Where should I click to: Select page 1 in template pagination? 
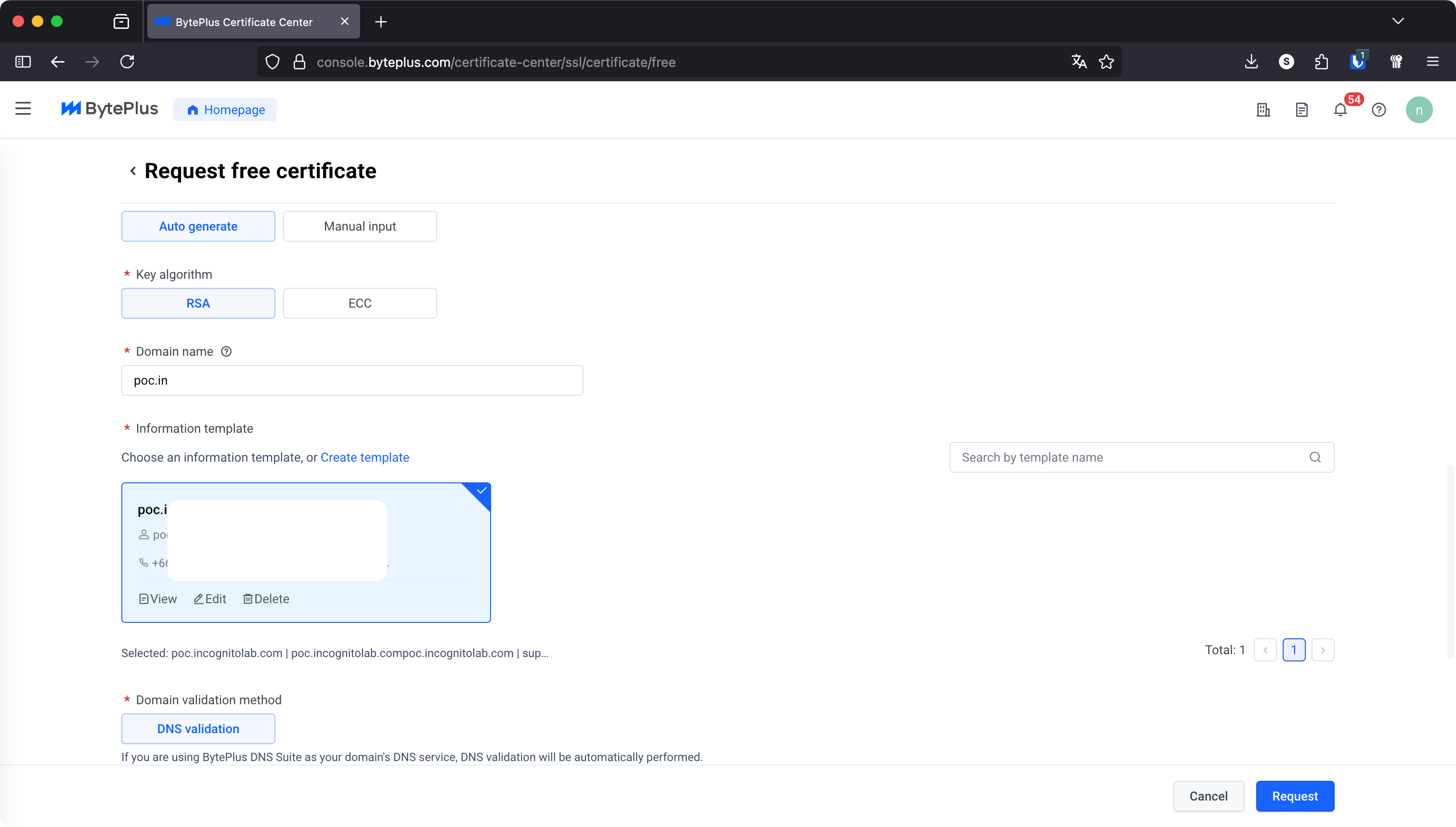1294,650
